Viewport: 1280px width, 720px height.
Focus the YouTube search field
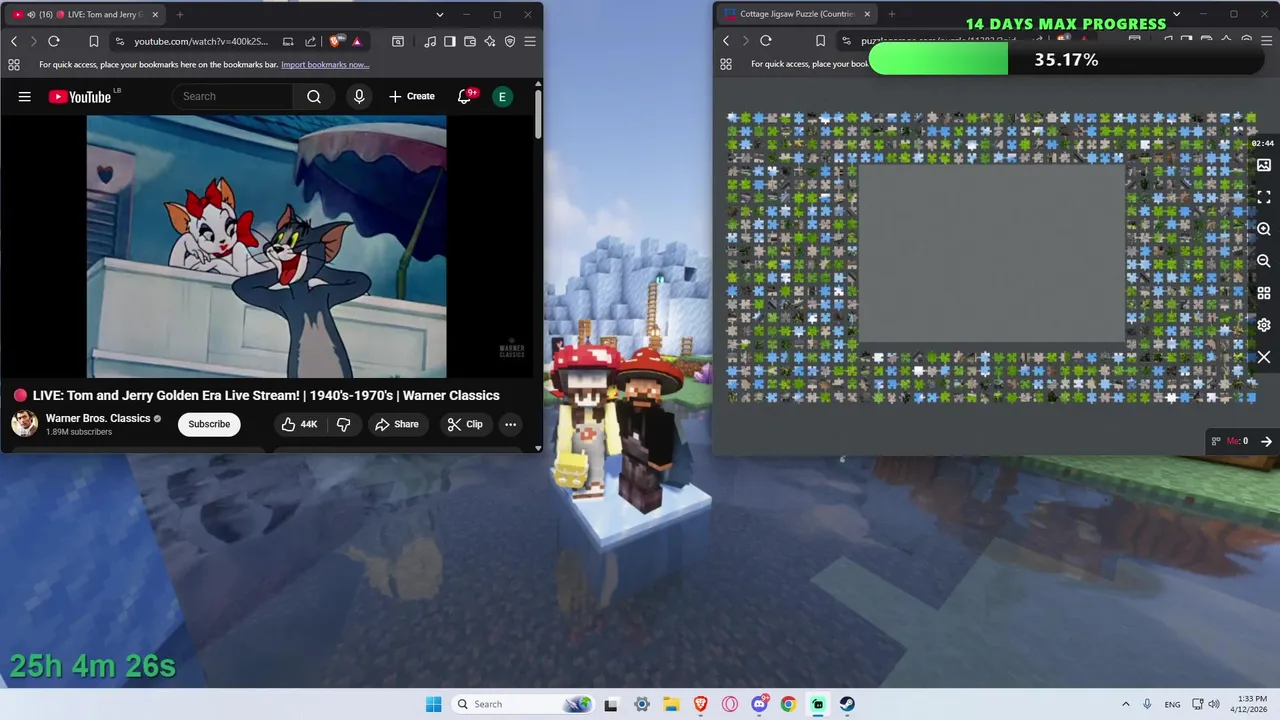pyautogui.click(x=232, y=96)
